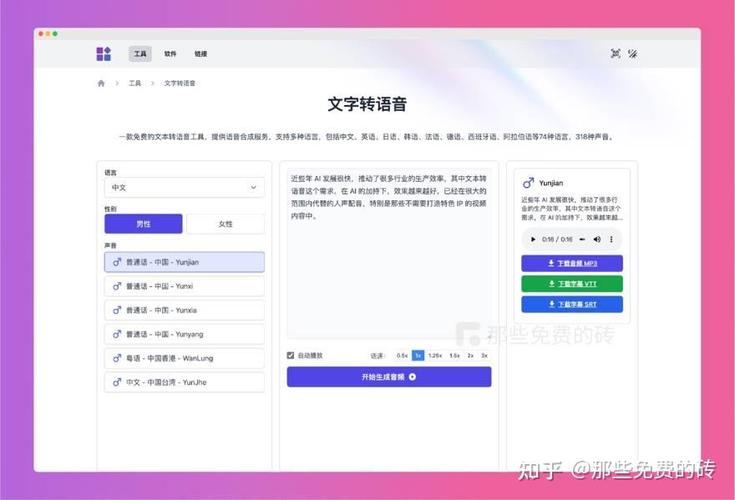Click 工具 in the breadcrumb

[x=135, y=83]
